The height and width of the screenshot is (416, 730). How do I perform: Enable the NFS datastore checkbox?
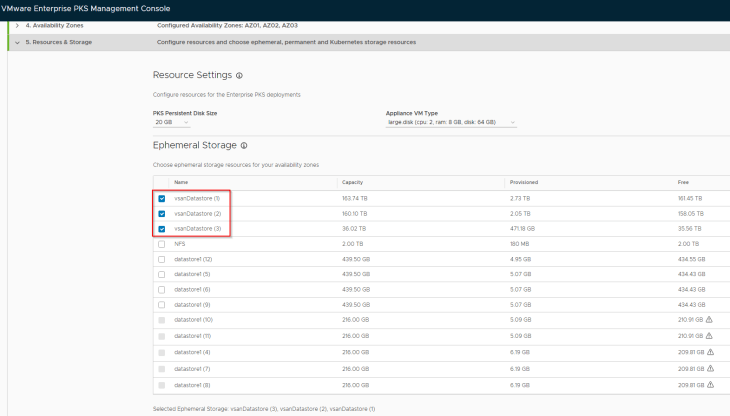tap(162, 244)
